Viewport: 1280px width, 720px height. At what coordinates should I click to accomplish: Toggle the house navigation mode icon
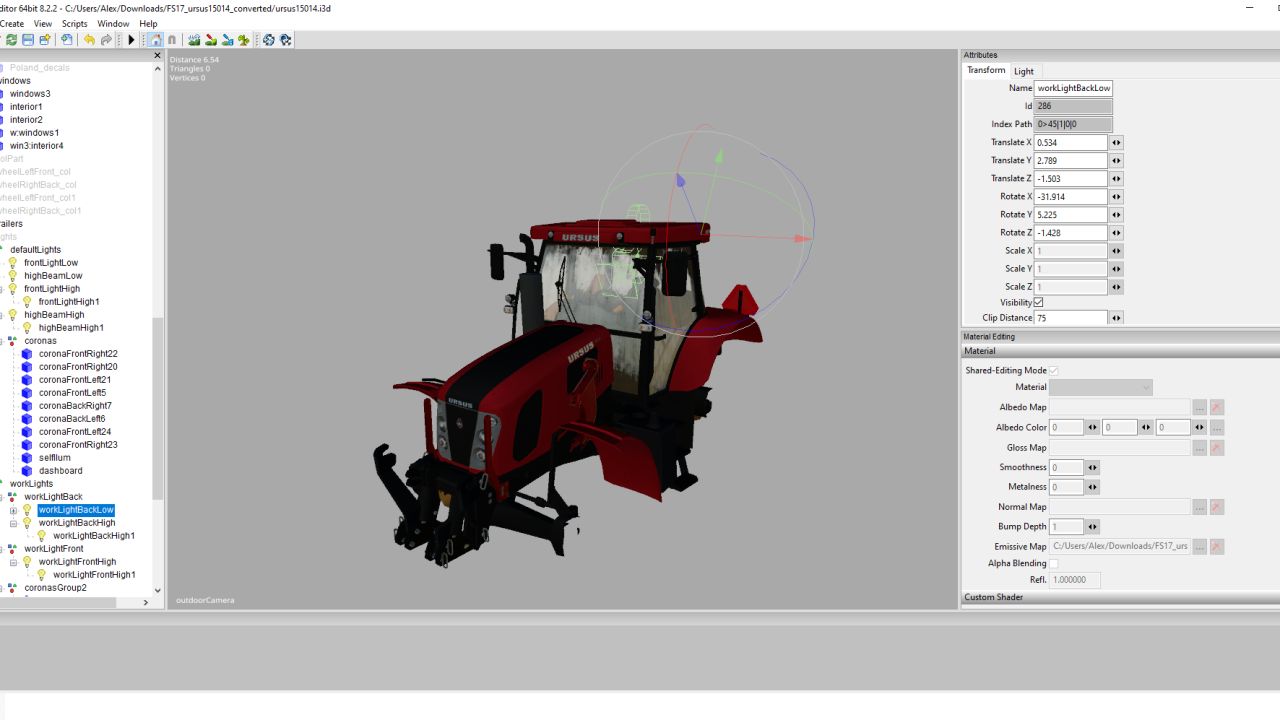tap(155, 40)
